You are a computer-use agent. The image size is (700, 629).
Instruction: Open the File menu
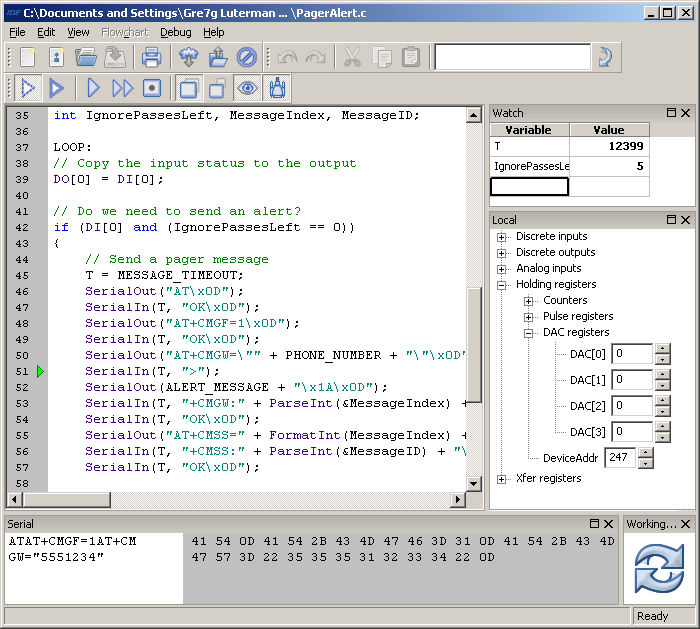[x=17, y=32]
